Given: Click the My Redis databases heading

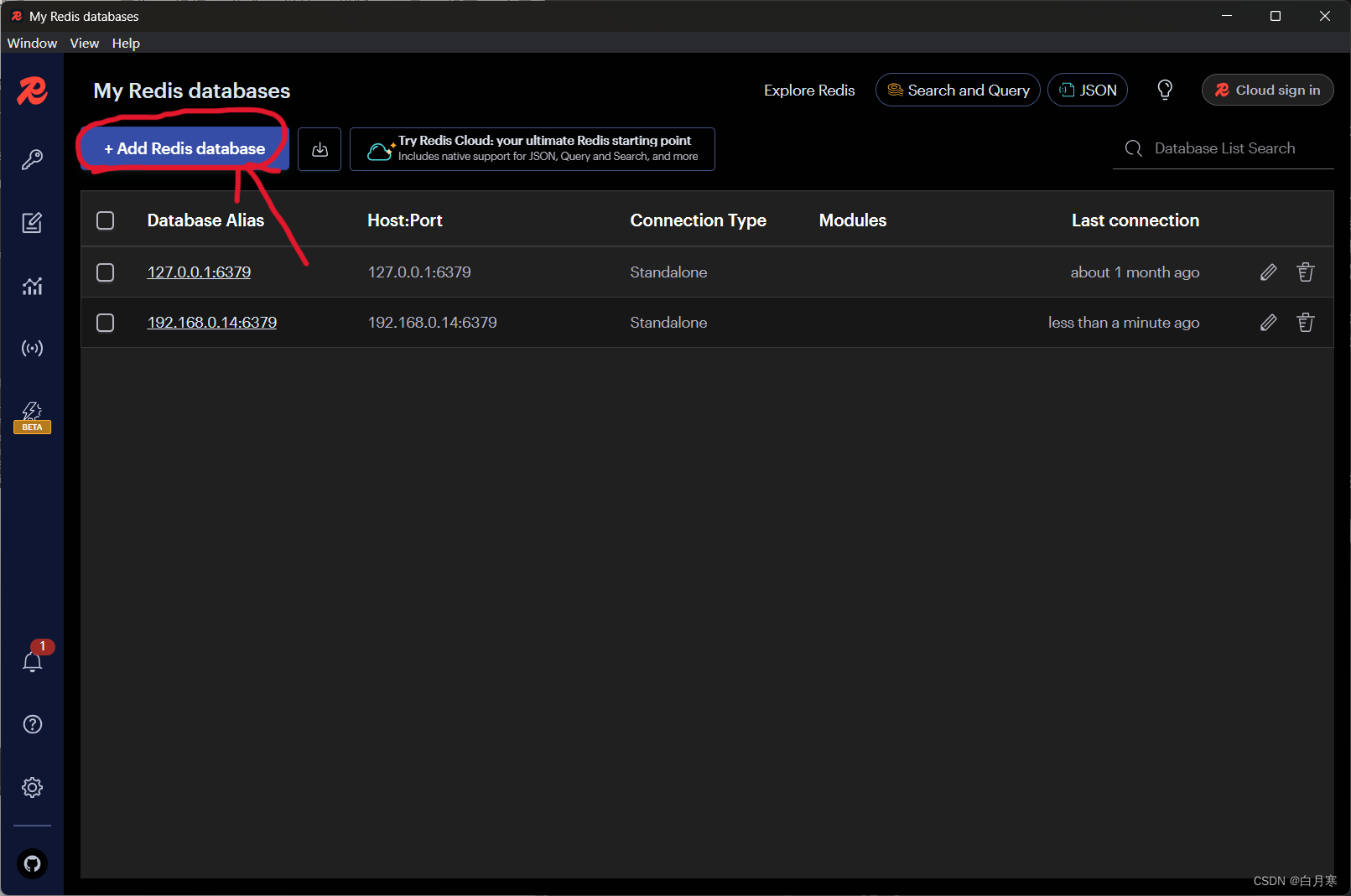Looking at the screenshot, I should click(192, 91).
